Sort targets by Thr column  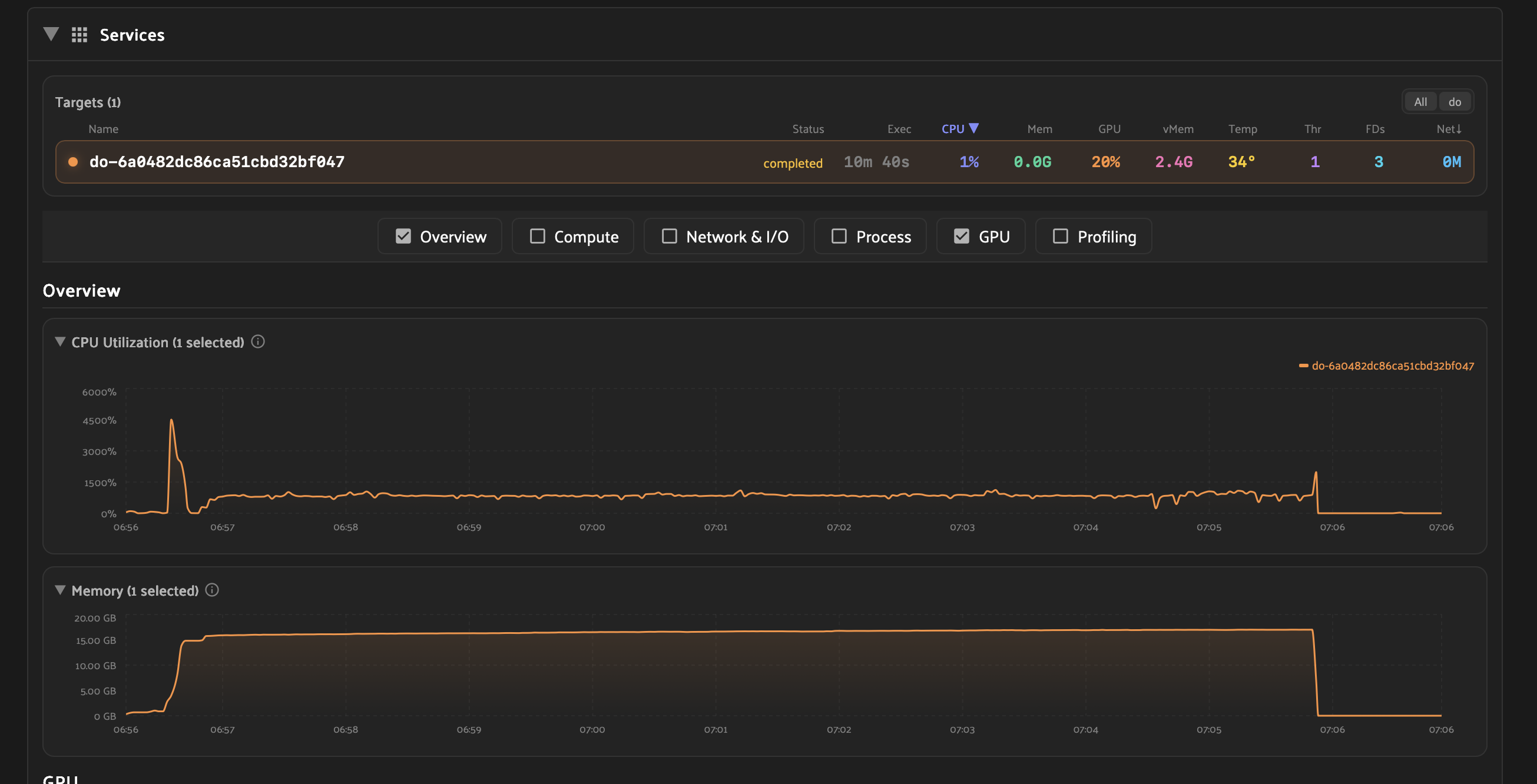(x=1312, y=129)
